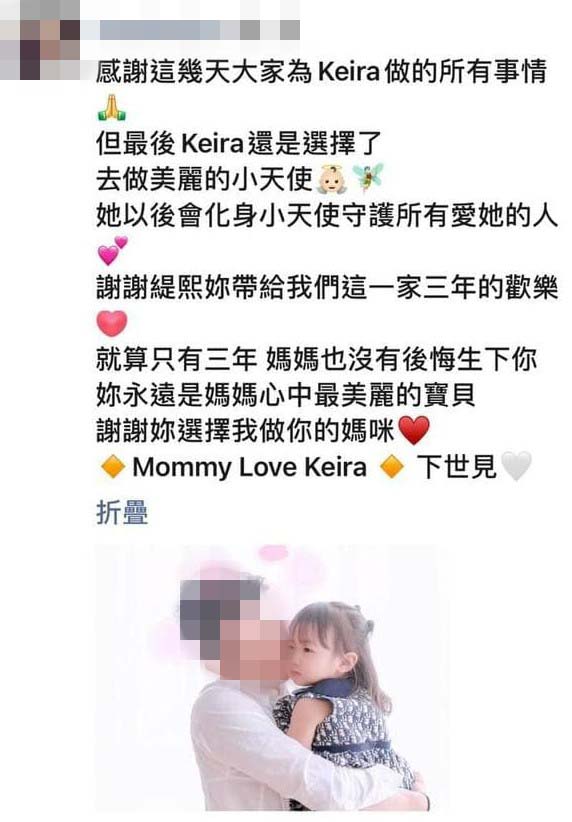Click the praying hands emoji
Viewport: 572px width, 822px height.
click(x=112, y=107)
